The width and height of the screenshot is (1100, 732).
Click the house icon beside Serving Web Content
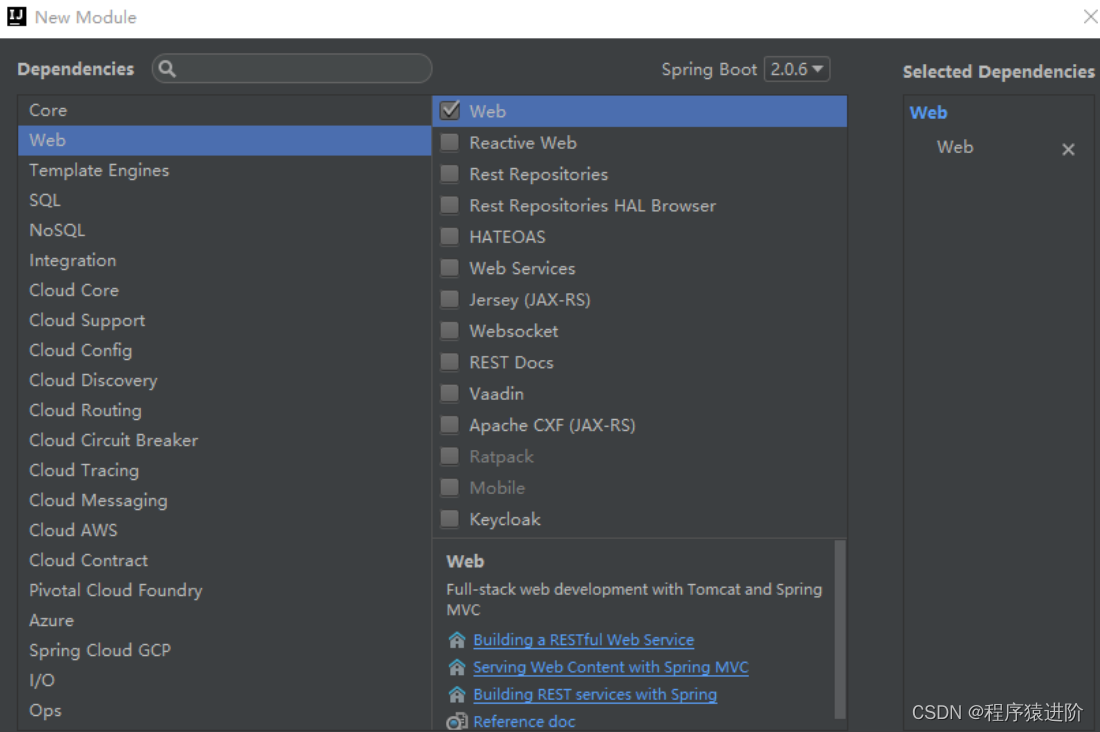[457, 667]
